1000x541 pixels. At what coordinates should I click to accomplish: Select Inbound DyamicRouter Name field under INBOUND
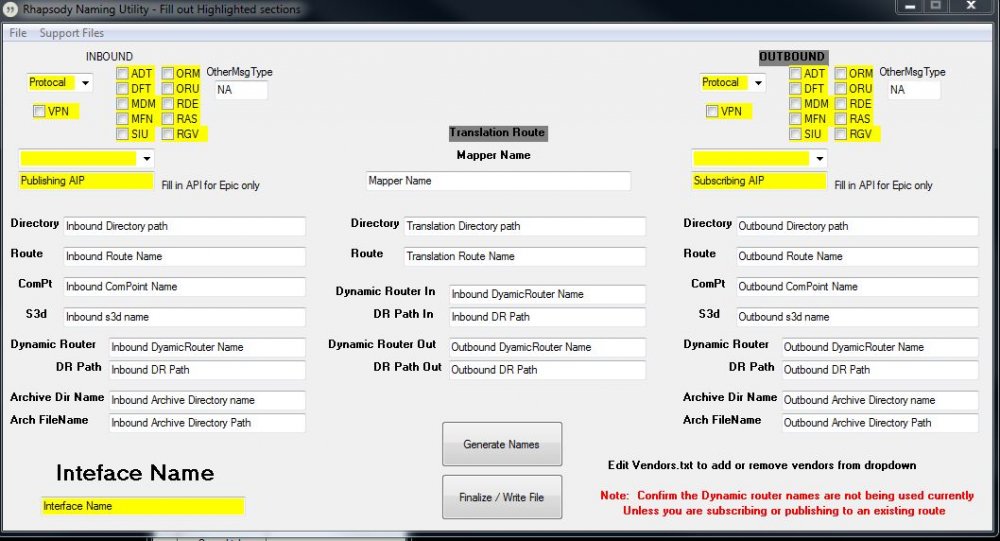click(207, 348)
